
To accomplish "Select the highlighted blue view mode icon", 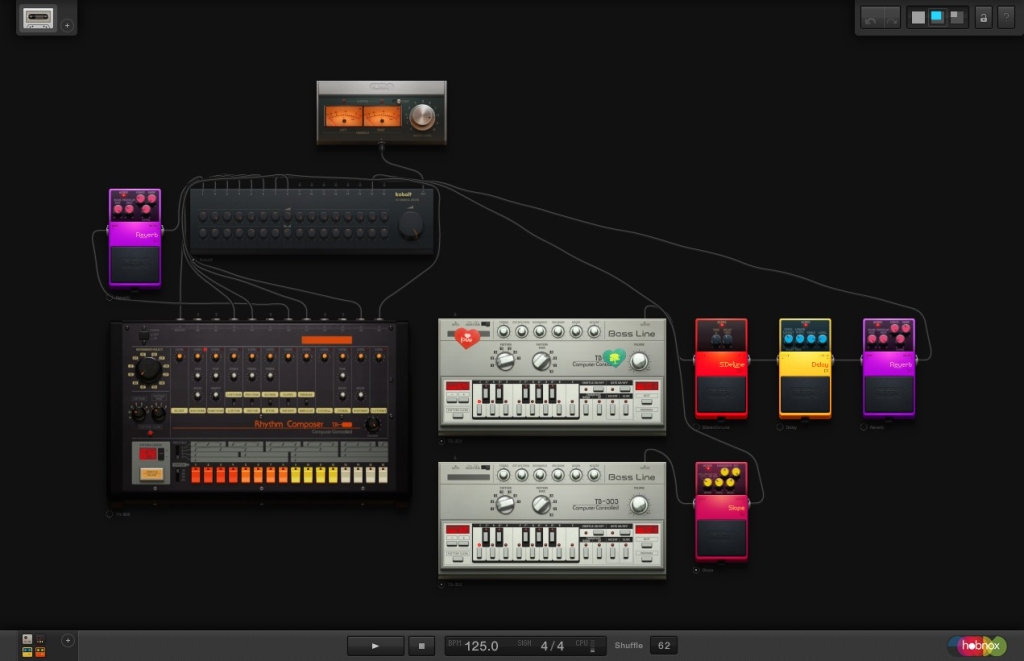I will coord(937,17).
